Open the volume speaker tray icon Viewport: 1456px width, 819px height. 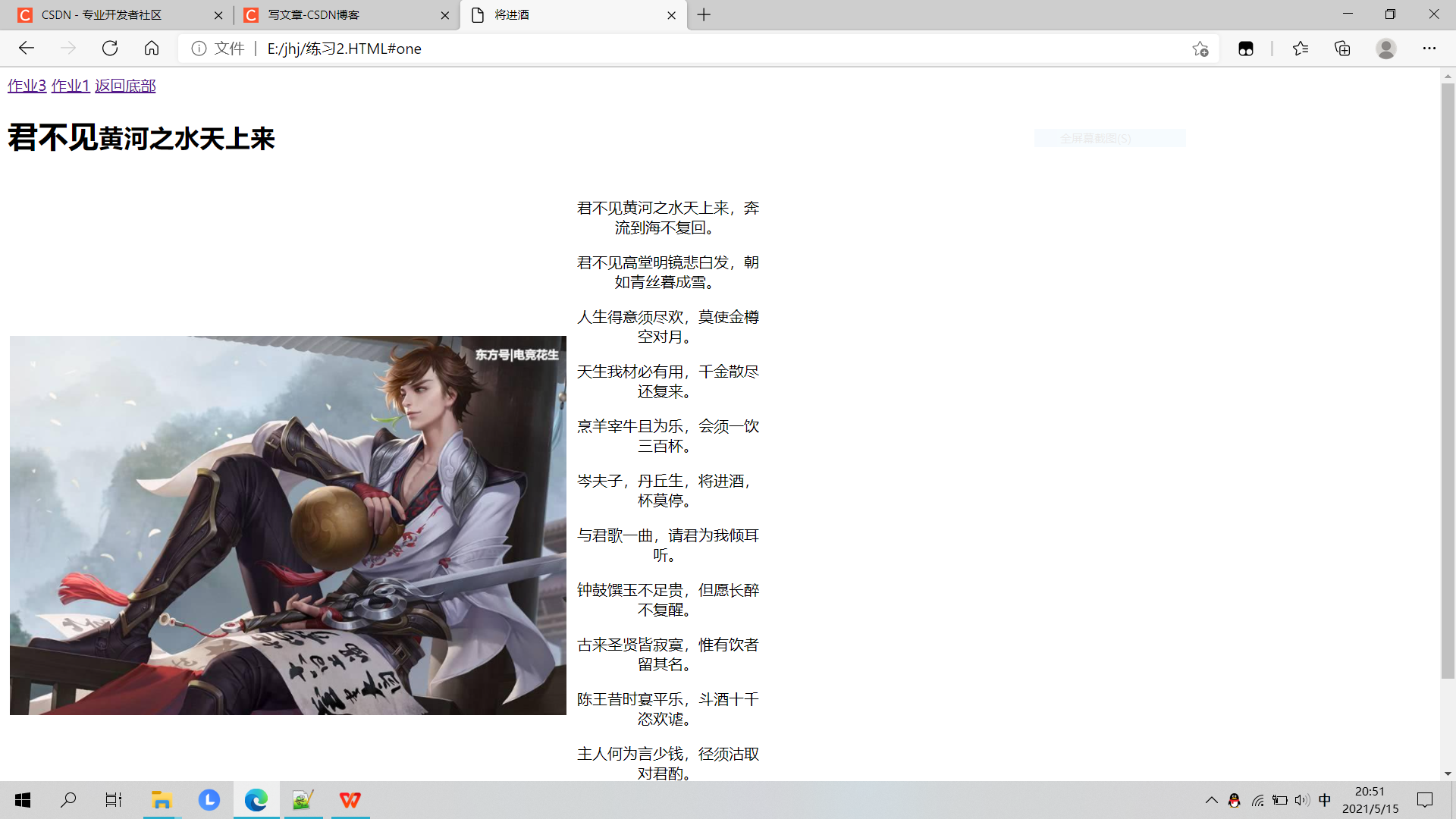pos(1302,800)
